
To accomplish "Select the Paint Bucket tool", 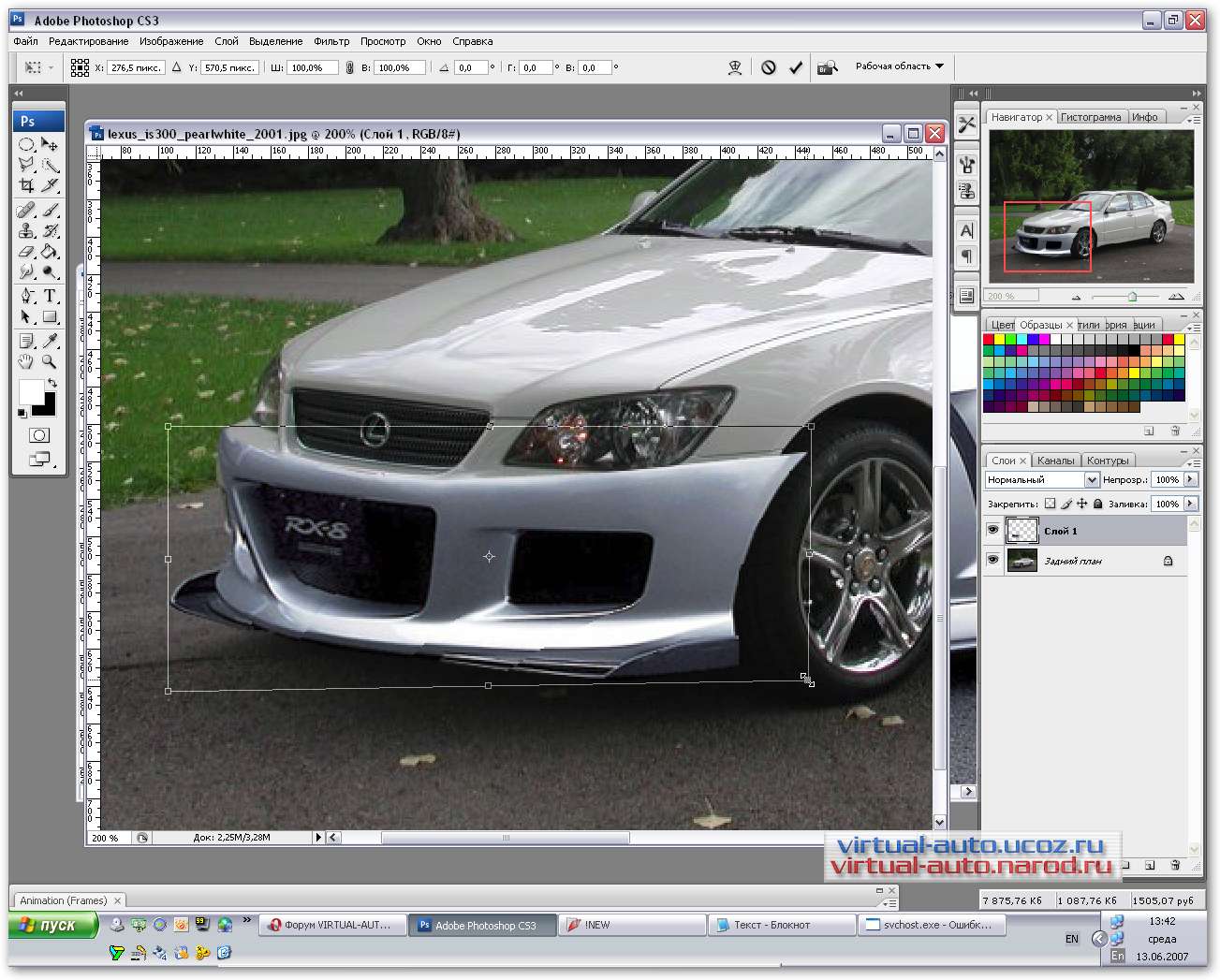I will 50,251.
